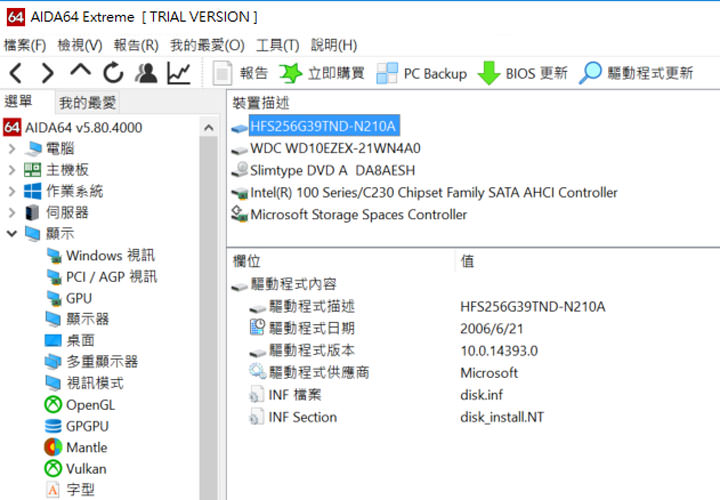The image size is (720, 500).
Task: Click the INF 檔案 file icon
Action: (256, 394)
